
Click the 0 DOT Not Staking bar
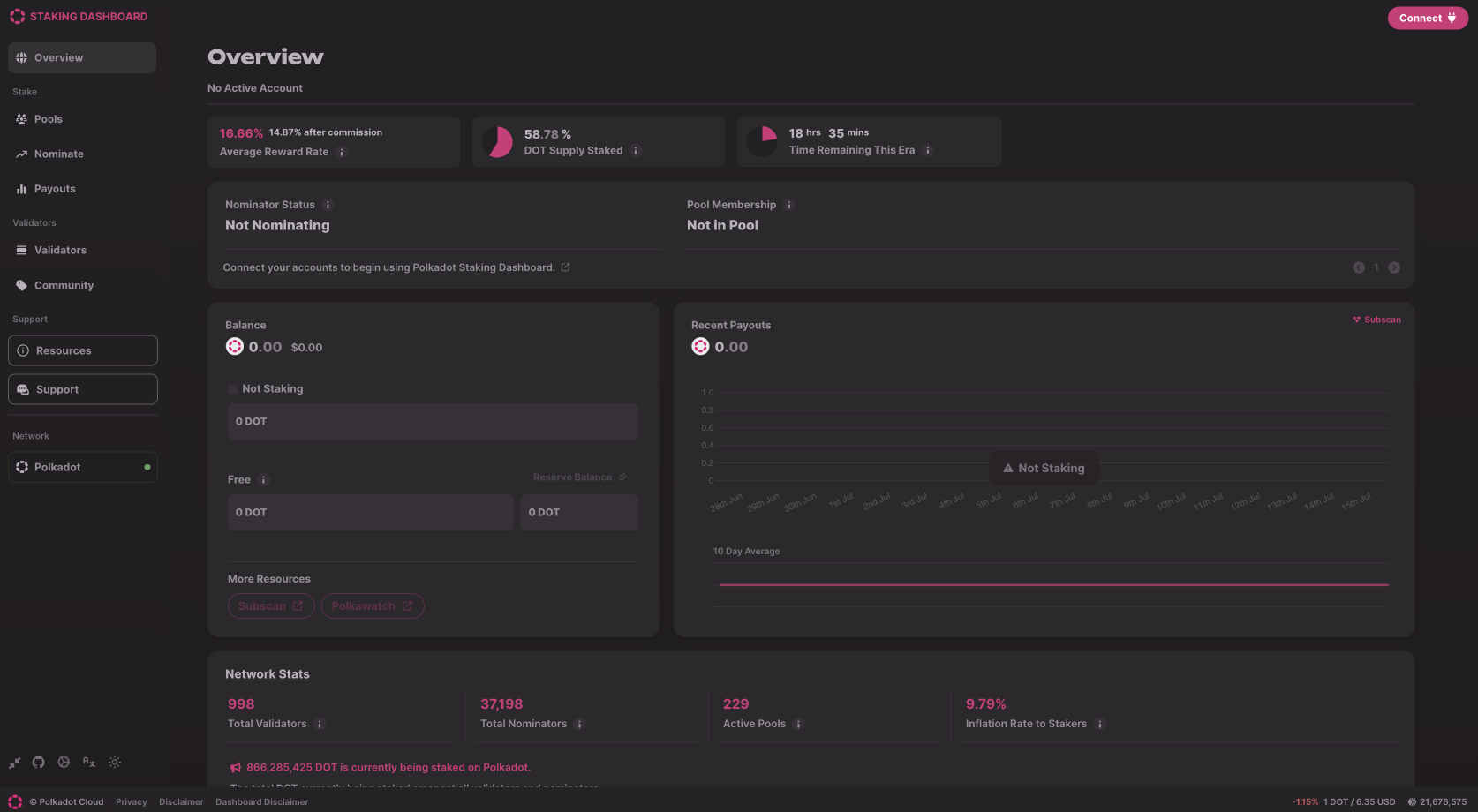433,422
